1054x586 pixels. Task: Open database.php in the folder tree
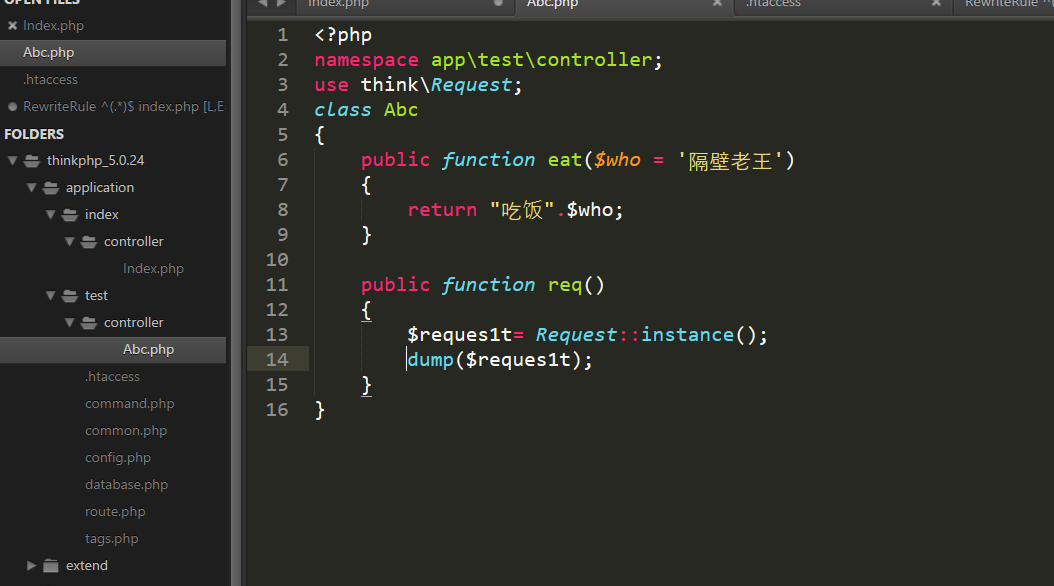click(126, 485)
